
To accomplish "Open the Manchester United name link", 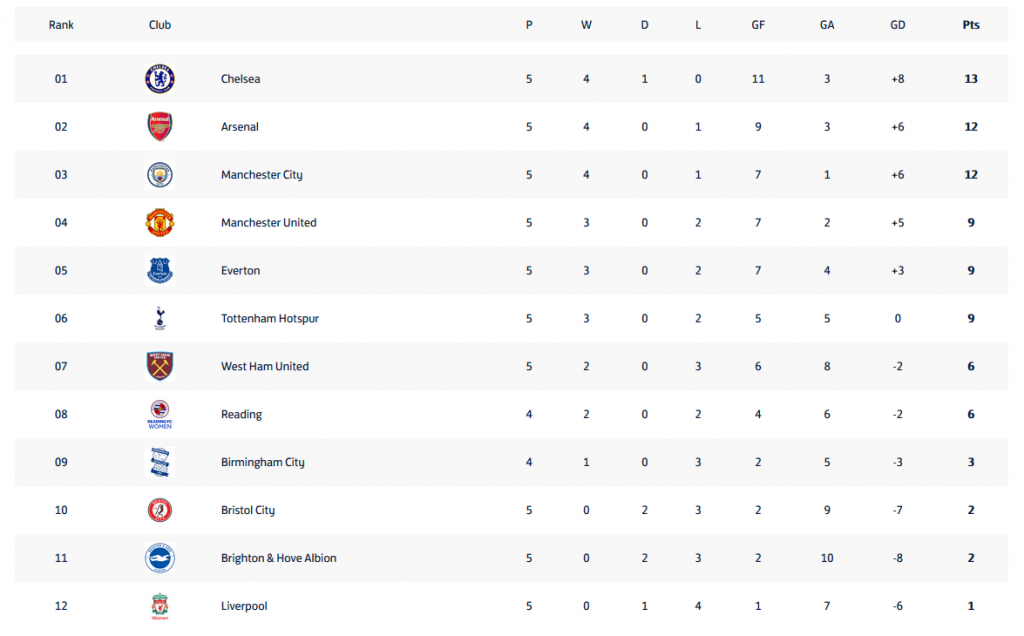I will pos(268,223).
